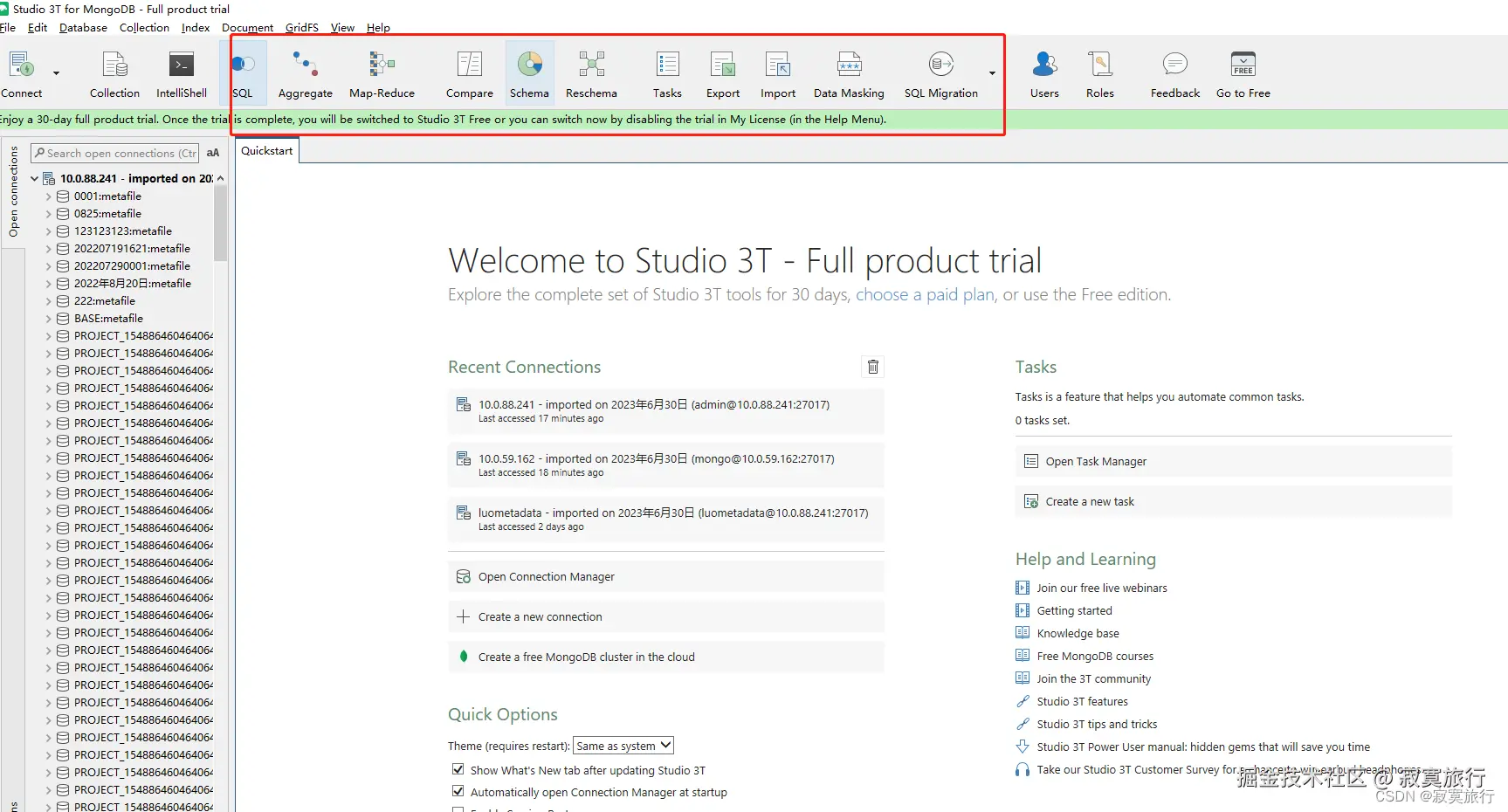This screenshot has height=812, width=1508.
Task: Click the Import toolbar icon
Action: pyautogui.click(x=778, y=73)
